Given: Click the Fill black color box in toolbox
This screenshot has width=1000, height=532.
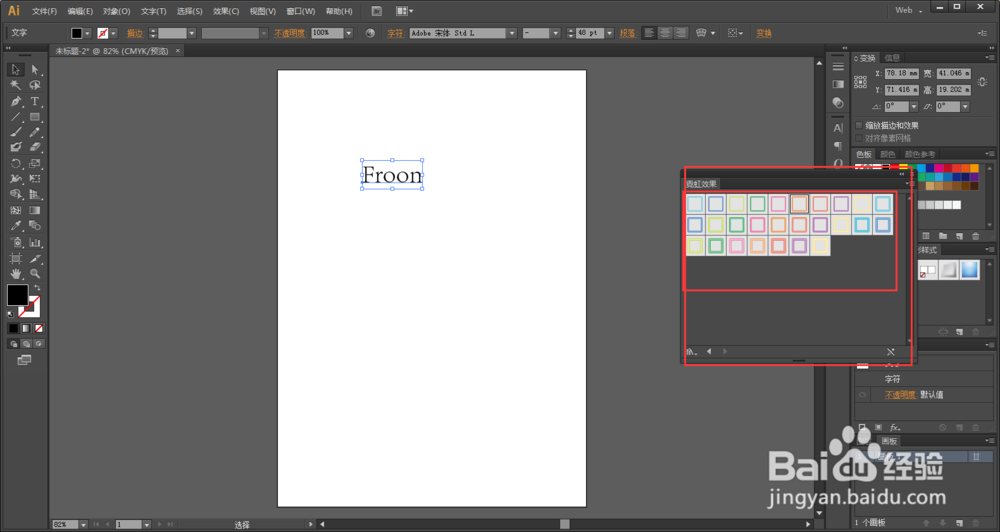Looking at the screenshot, I should click(17, 295).
